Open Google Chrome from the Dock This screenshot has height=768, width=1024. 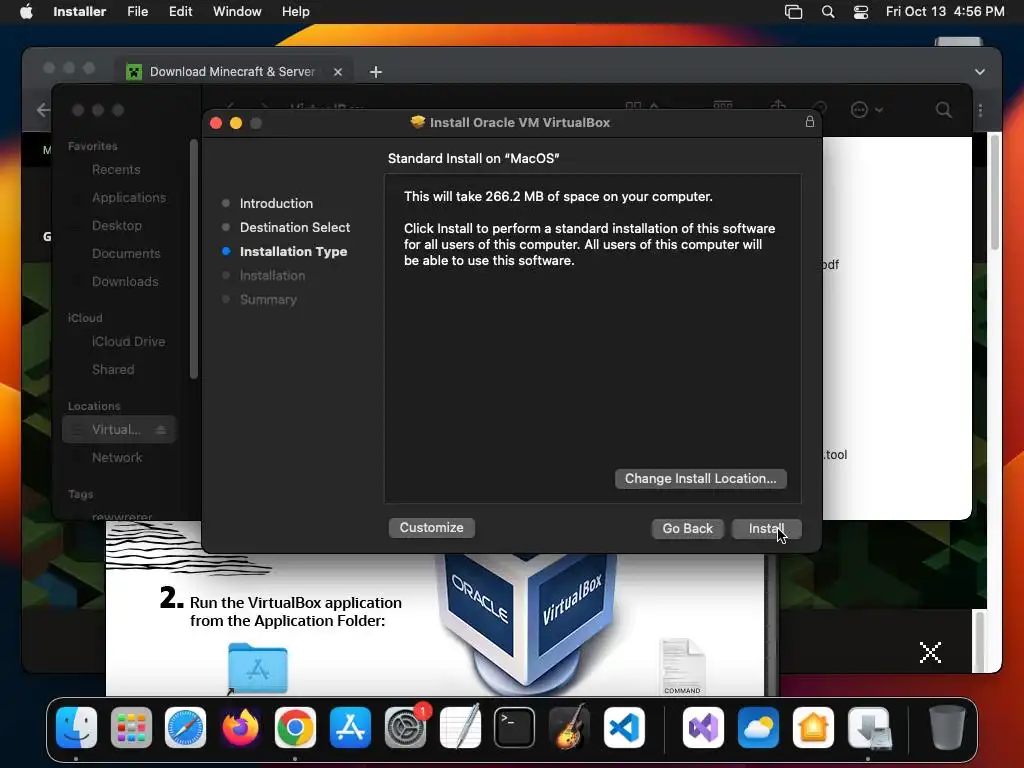295,728
